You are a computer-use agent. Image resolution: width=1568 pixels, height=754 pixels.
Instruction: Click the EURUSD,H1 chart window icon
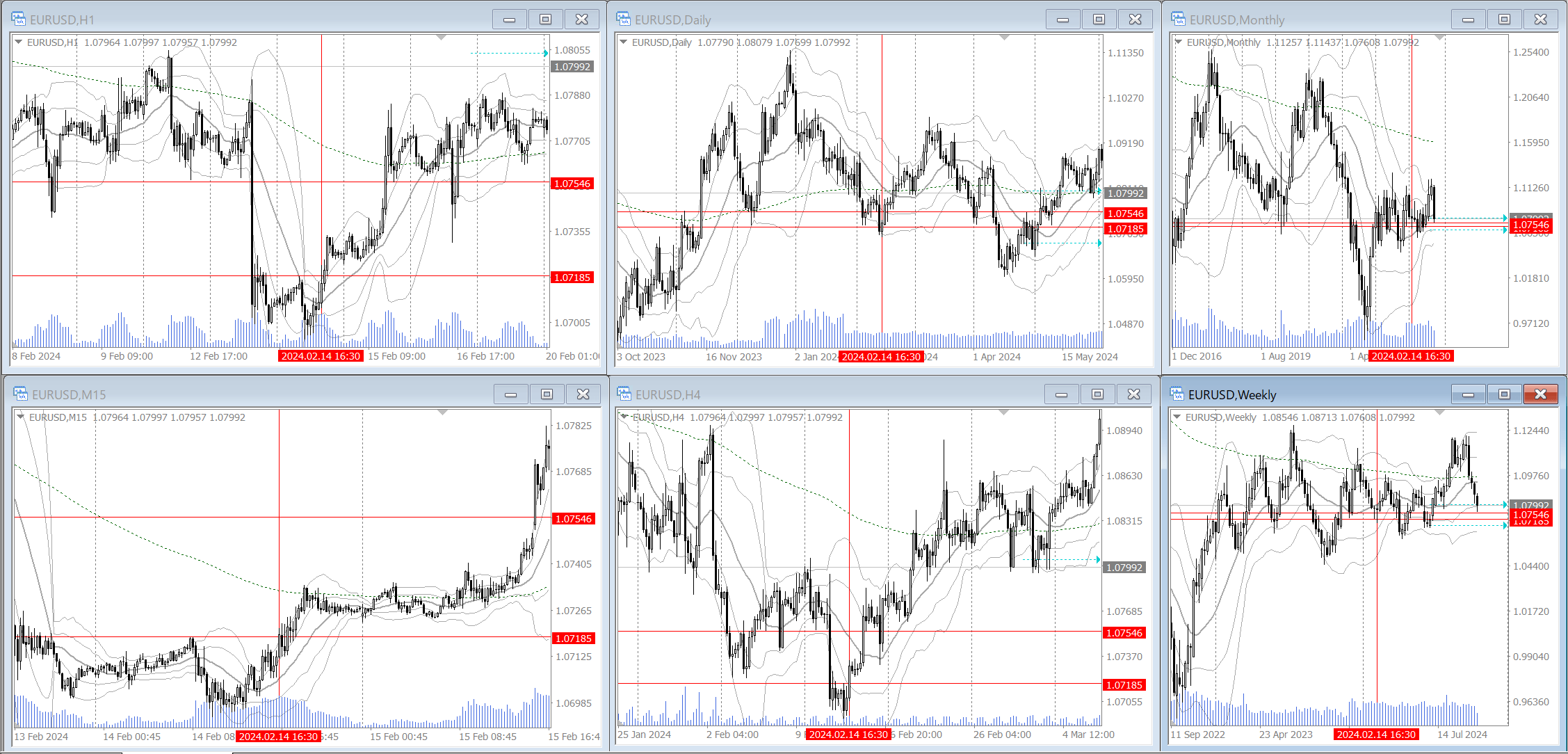(19, 19)
